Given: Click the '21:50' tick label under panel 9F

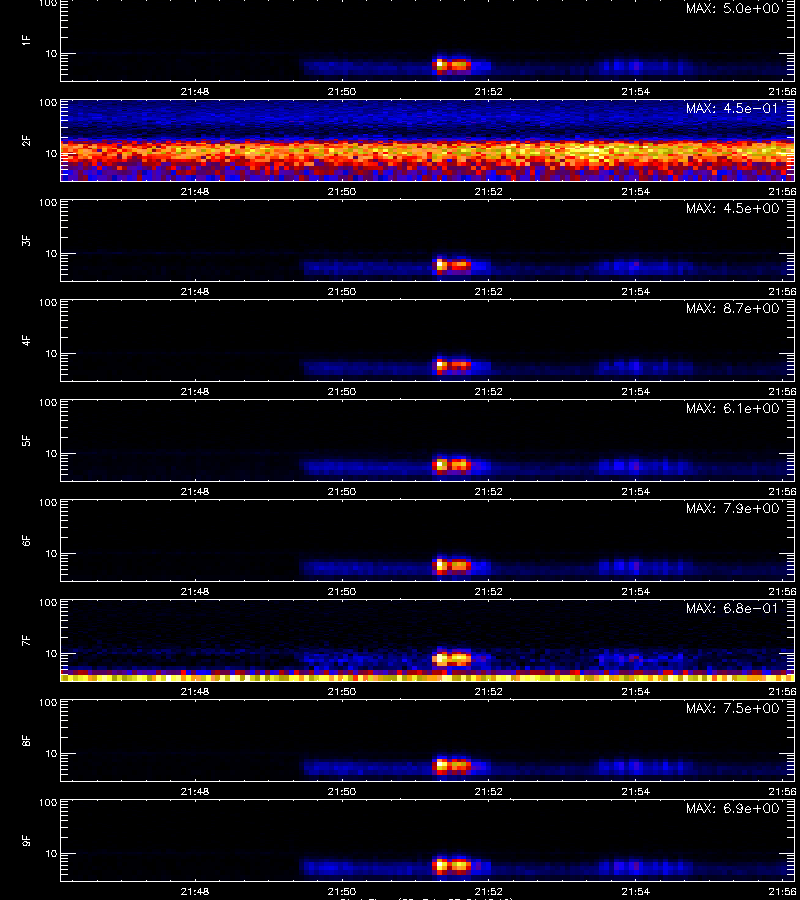Looking at the screenshot, I should (x=342, y=891).
